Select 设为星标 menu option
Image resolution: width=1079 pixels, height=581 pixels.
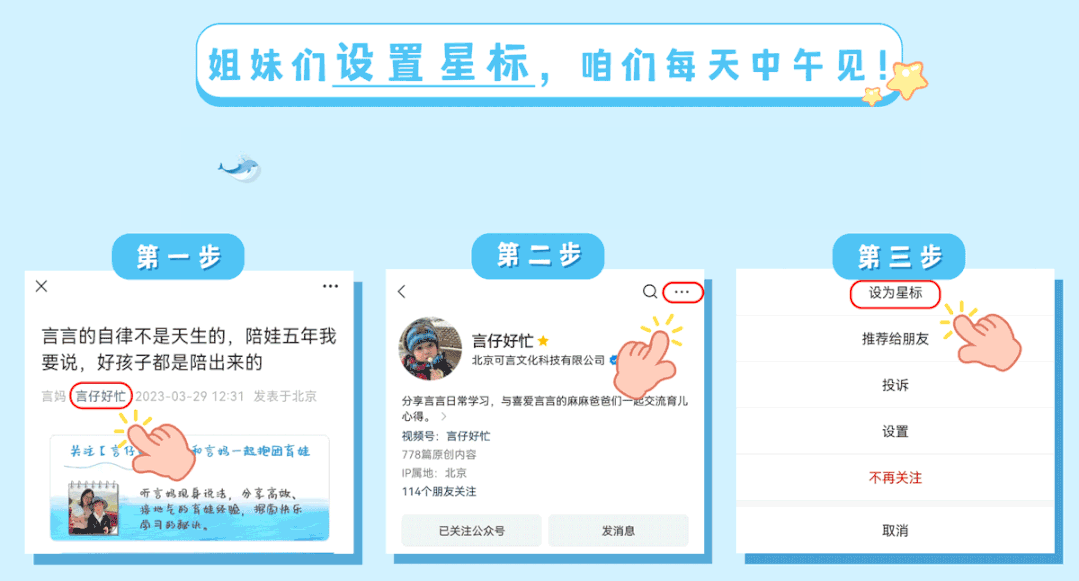(x=895, y=293)
